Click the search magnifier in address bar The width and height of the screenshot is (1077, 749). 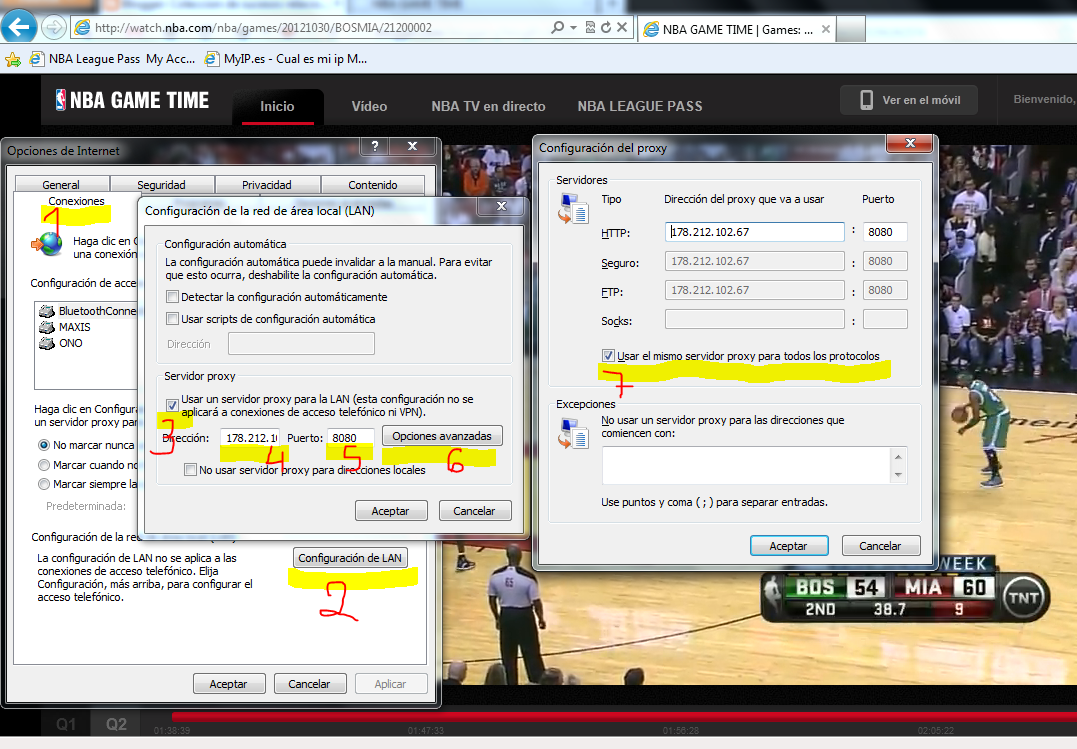click(557, 27)
